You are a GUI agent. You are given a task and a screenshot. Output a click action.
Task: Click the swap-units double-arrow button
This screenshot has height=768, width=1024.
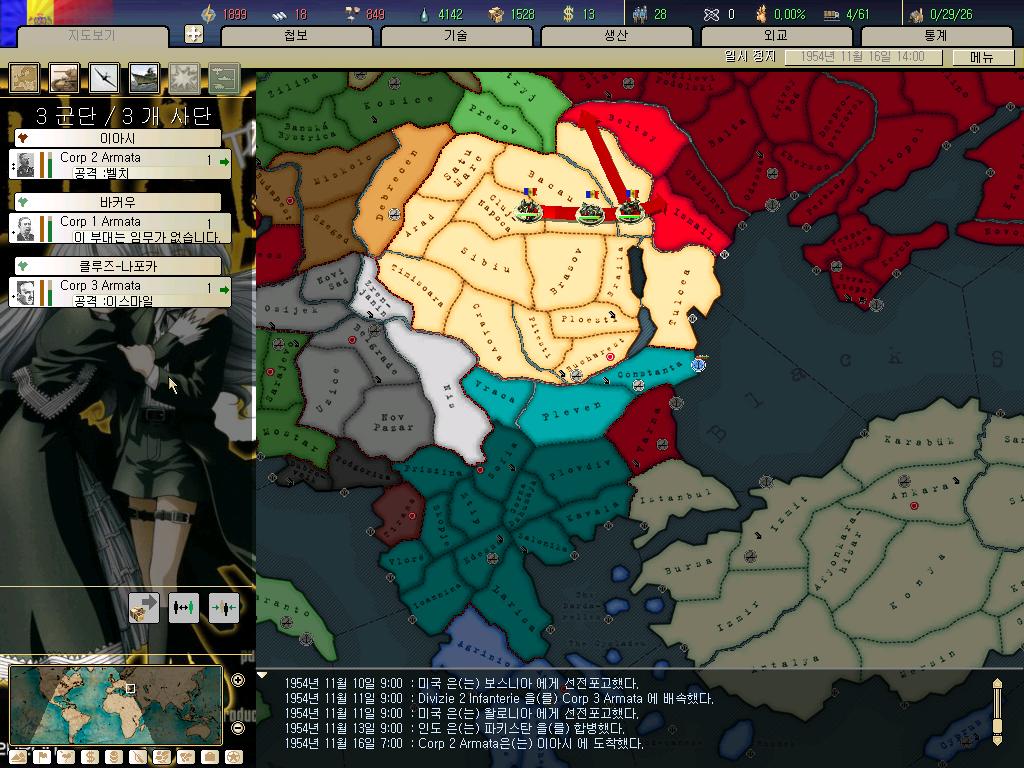(x=184, y=607)
